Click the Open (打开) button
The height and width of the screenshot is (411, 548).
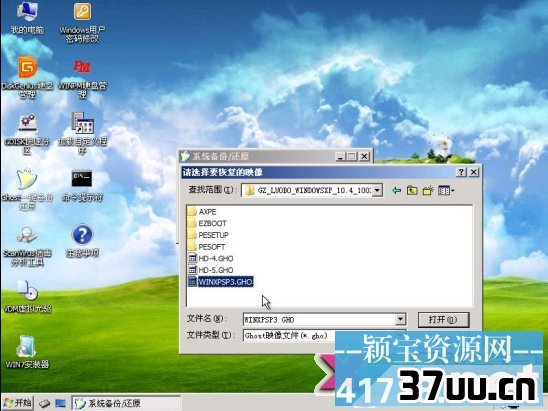(x=443, y=320)
